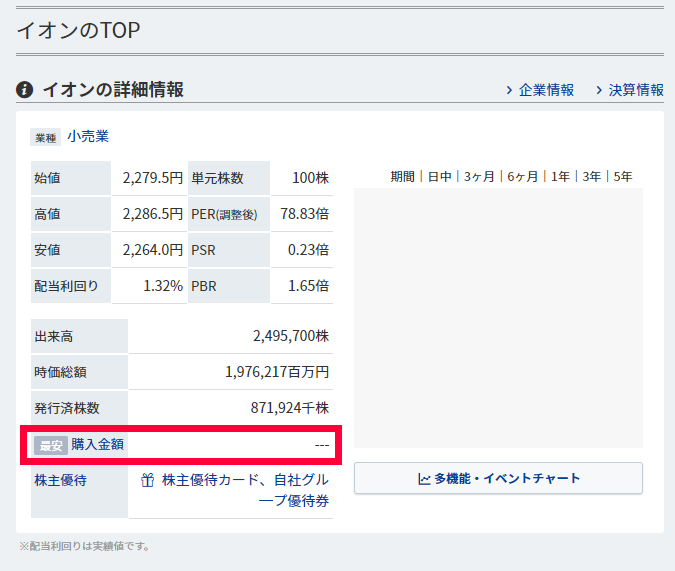Open the 購入金額 link
The width and height of the screenshot is (675, 571).
point(97,444)
